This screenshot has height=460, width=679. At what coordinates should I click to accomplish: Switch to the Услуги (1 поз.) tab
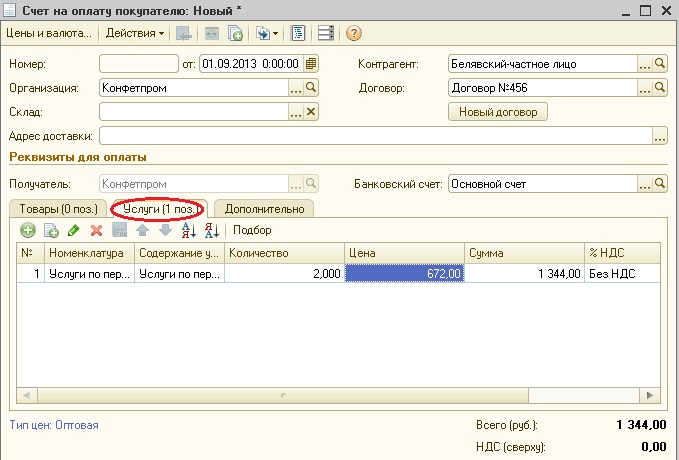159,209
